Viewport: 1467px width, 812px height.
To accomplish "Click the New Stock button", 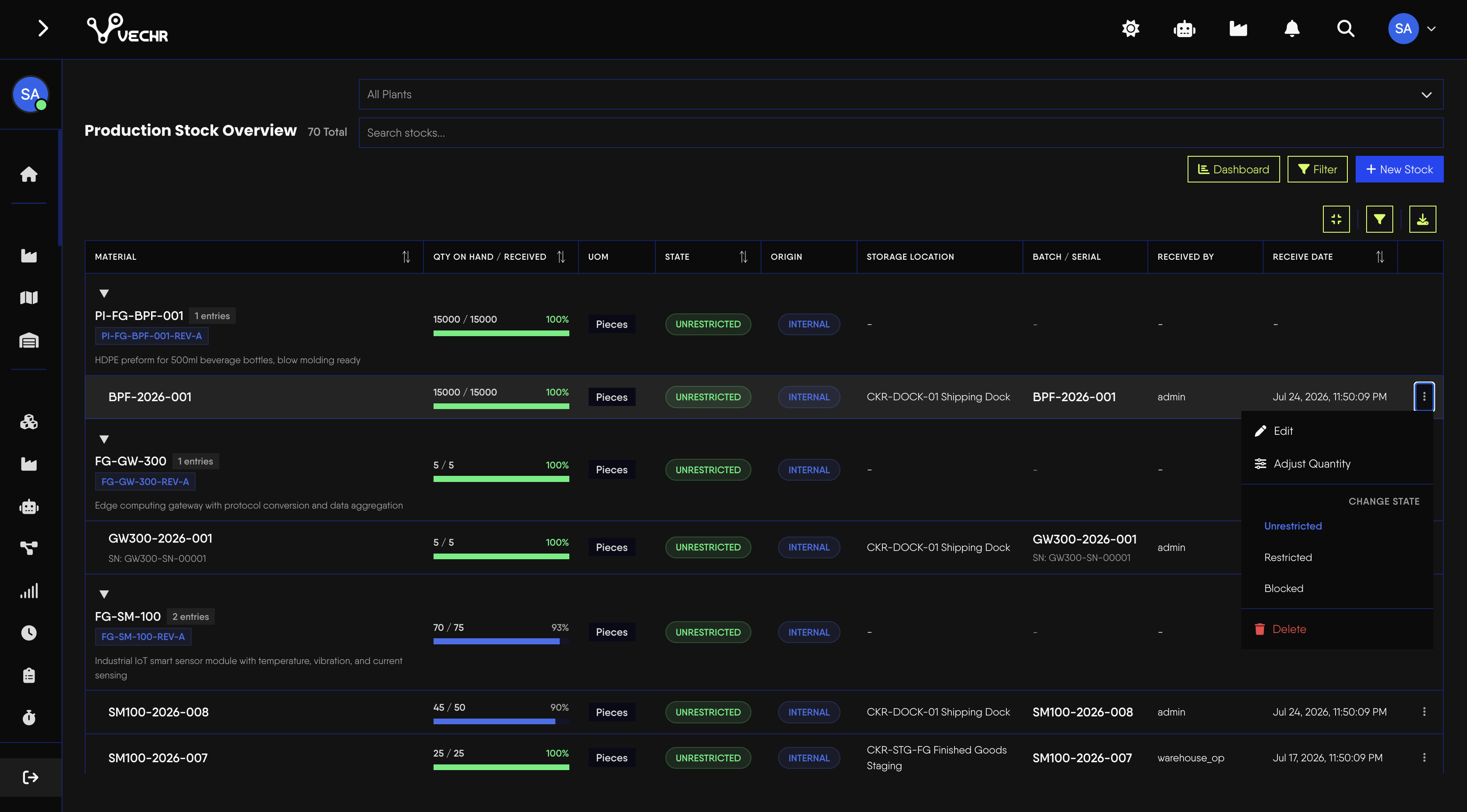I will 1399,169.
